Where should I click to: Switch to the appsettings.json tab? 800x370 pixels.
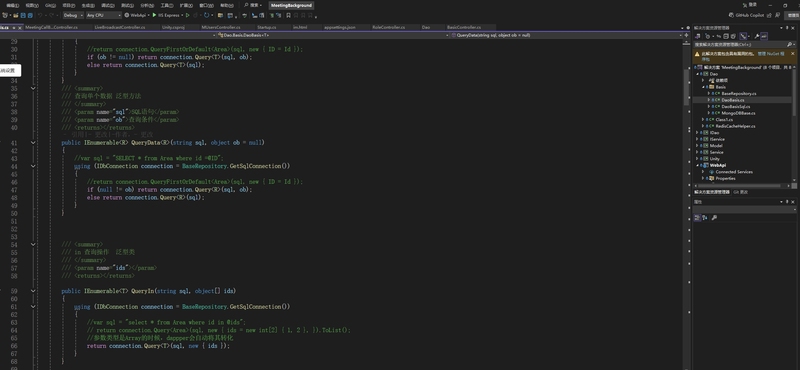point(340,27)
